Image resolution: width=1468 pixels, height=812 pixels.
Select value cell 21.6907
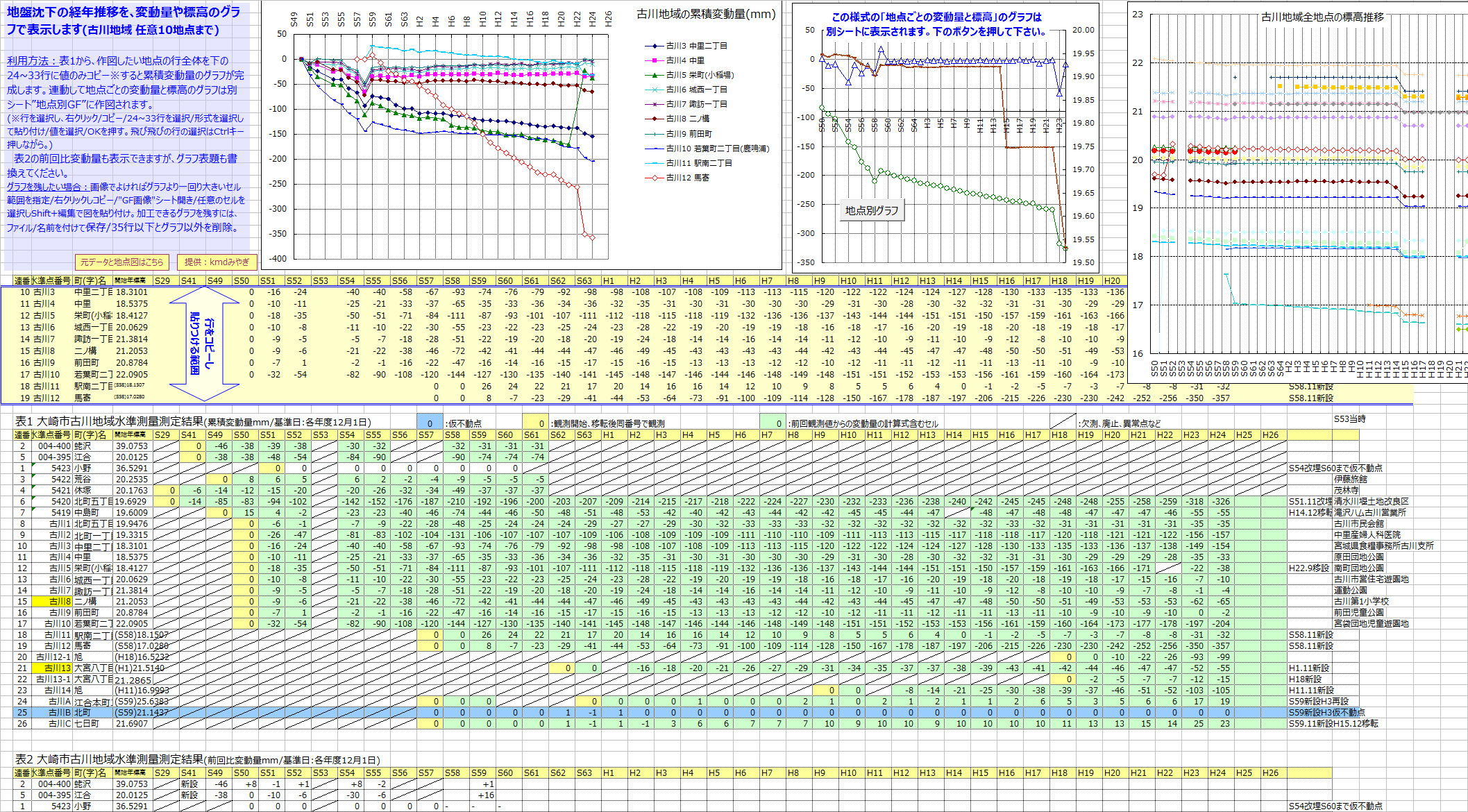click(132, 723)
